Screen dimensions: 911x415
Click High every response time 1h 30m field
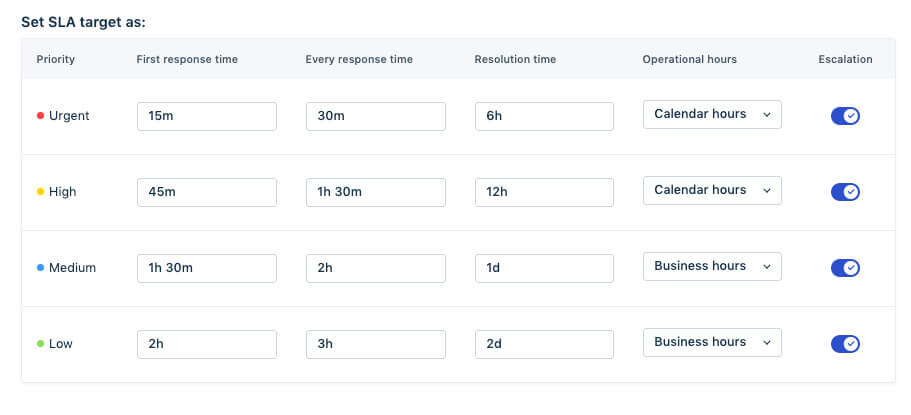(x=376, y=192)
